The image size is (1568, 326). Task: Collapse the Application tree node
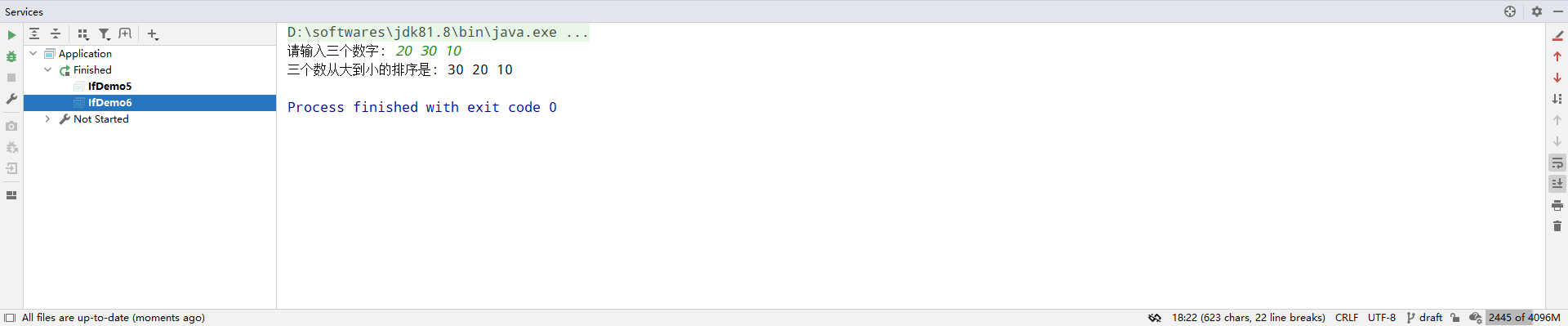[33, 53]
